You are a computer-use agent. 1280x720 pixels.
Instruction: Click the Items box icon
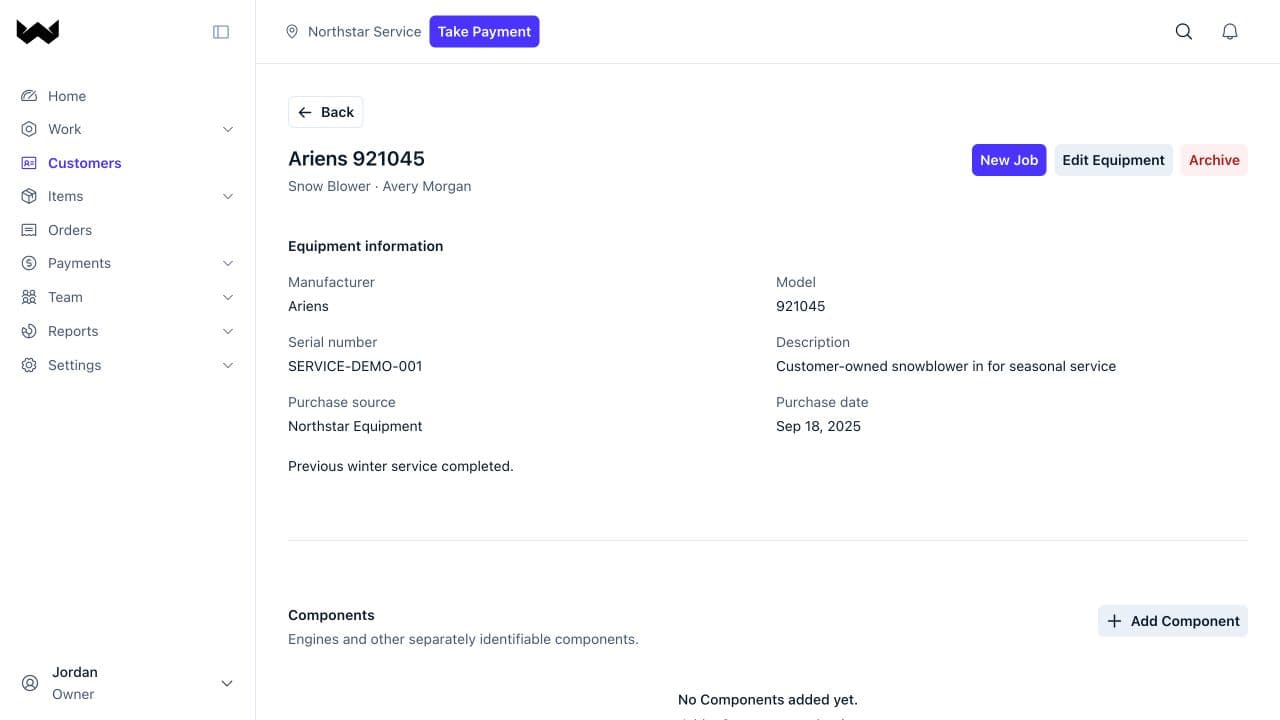(x=29, y=196)
